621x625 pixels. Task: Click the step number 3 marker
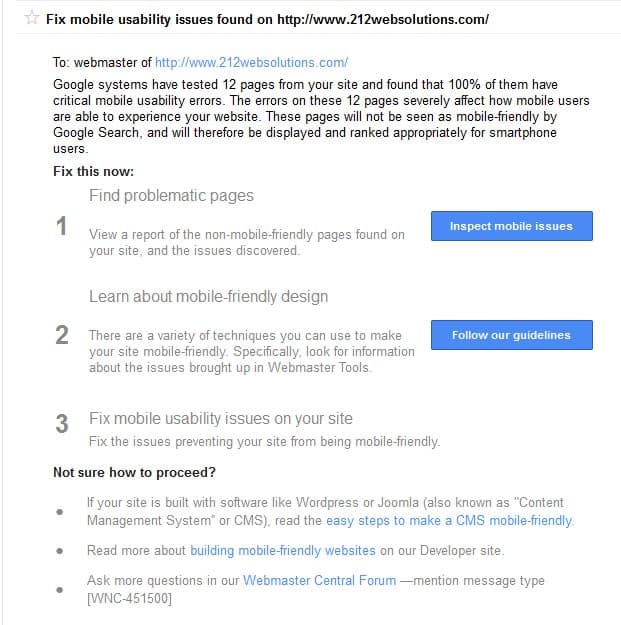pyautogui.click(x=62, y=424)
